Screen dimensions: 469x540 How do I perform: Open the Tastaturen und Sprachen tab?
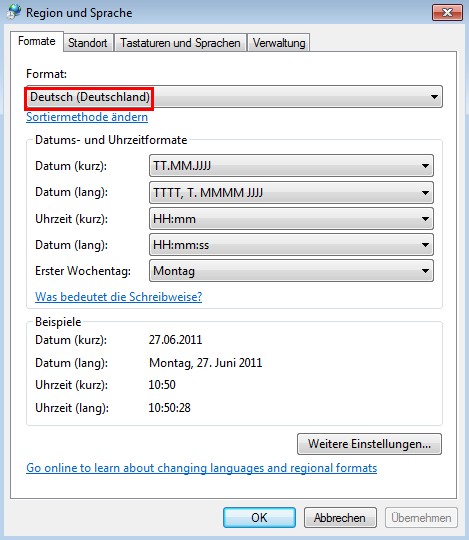[x=180, y=43]
